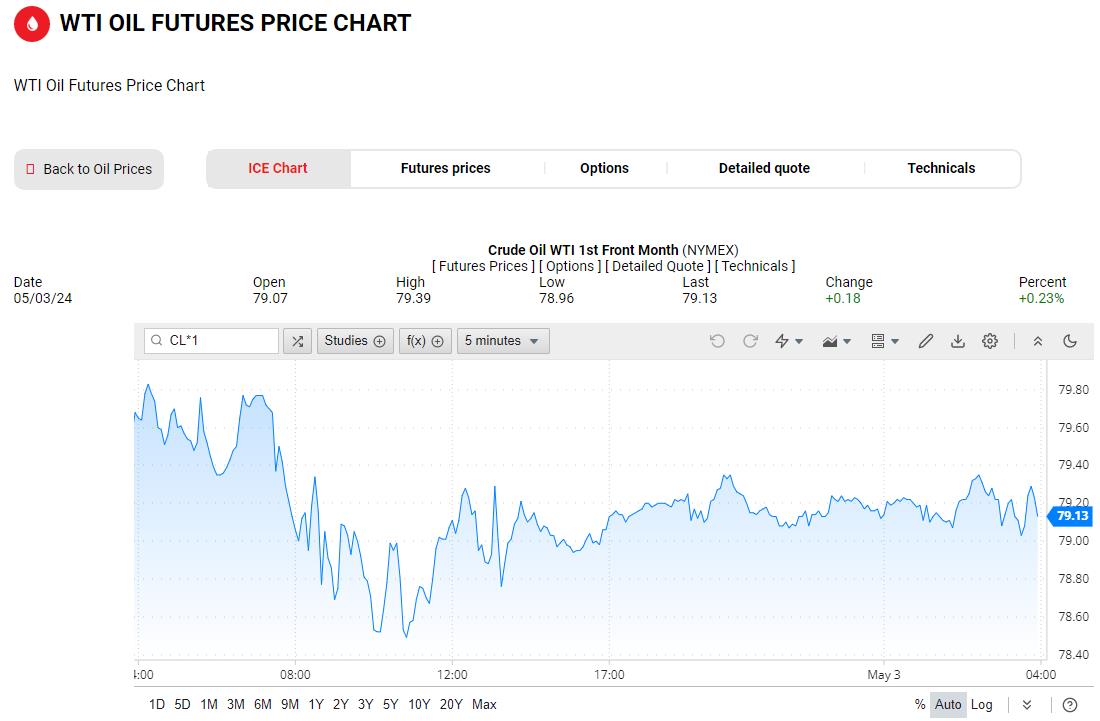Download the chart image

pos(958,341)
